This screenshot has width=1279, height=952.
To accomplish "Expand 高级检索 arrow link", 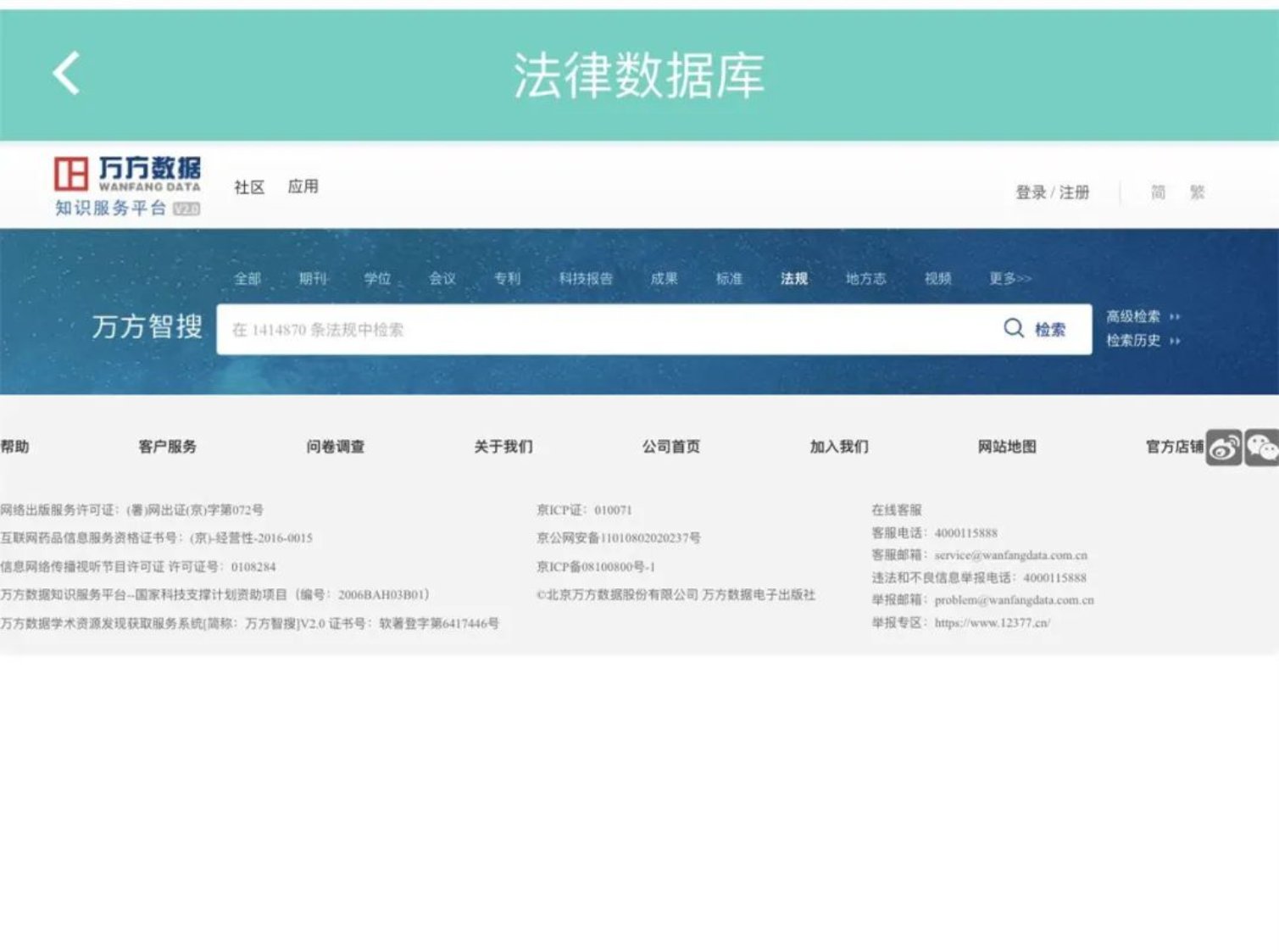I will (1143, 316).
